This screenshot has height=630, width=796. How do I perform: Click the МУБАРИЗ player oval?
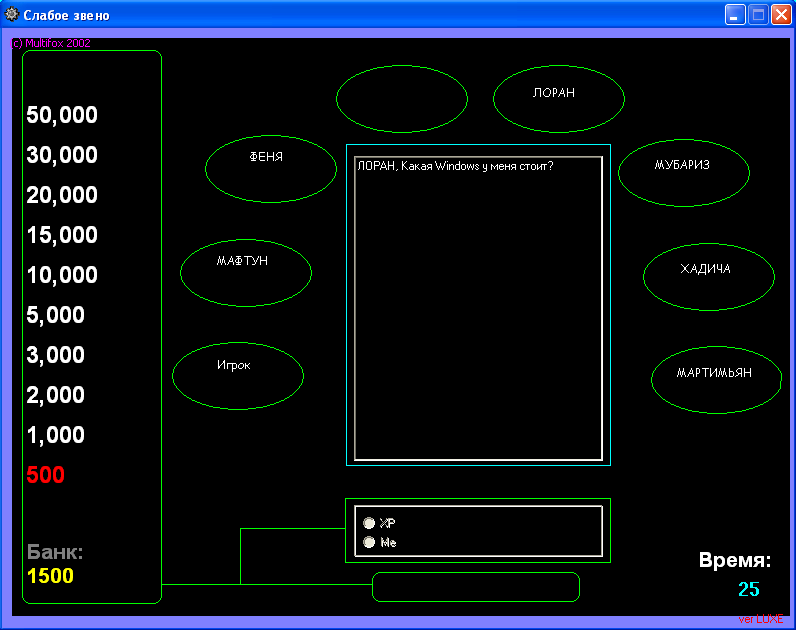pos(683,173)
